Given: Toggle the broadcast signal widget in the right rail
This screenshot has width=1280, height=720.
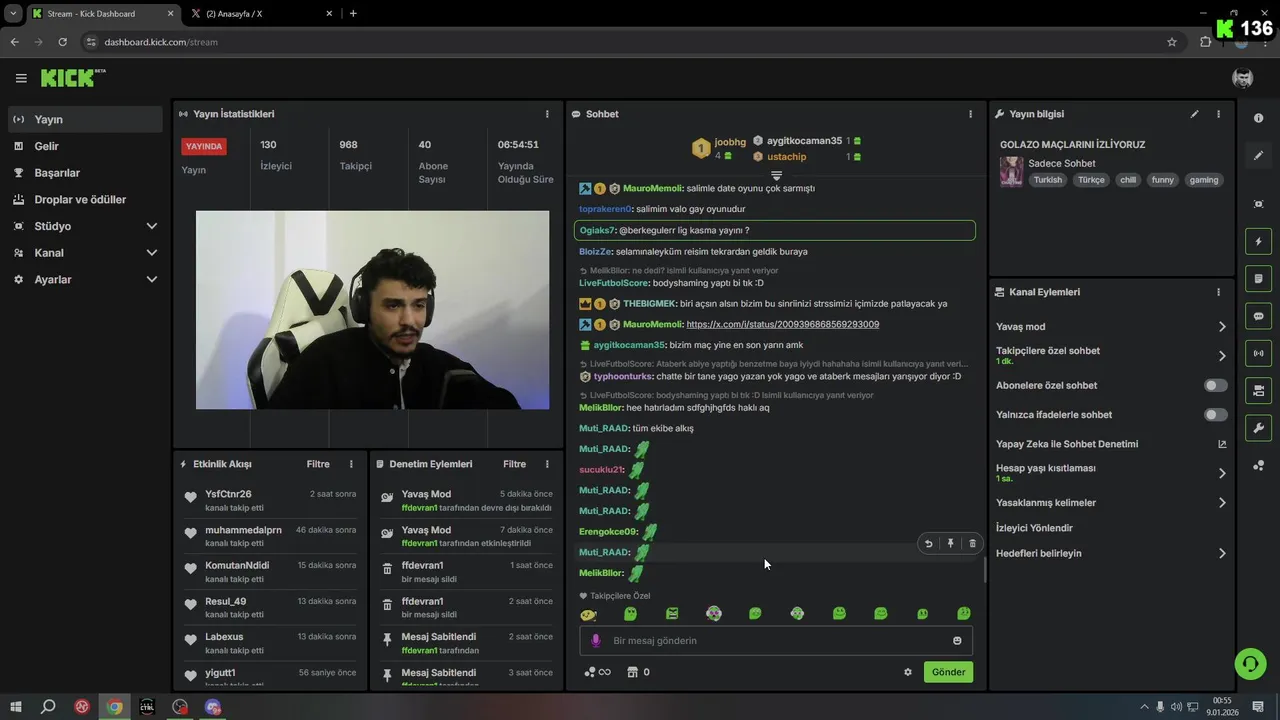Looking at the screenshot, I should point(1258,353).
